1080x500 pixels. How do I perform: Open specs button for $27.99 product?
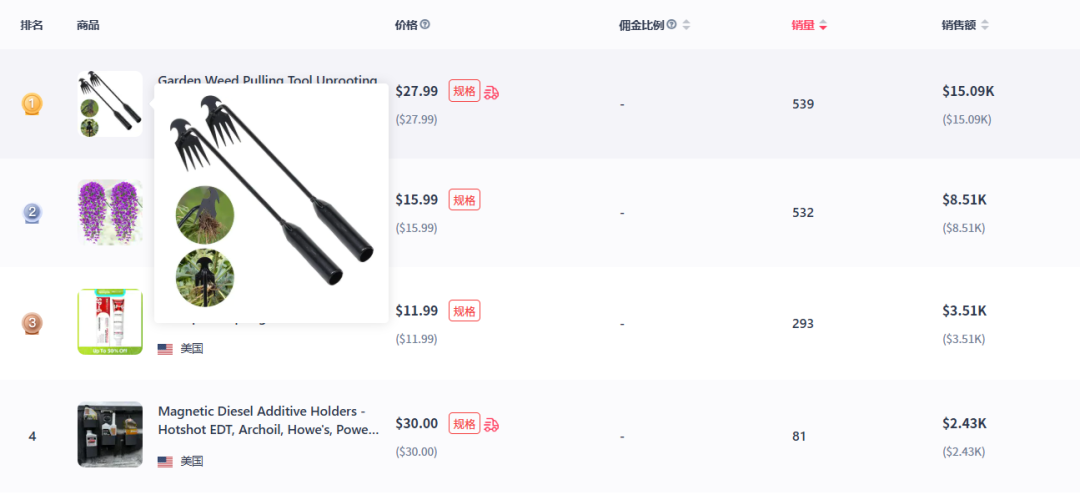point(464,91)
